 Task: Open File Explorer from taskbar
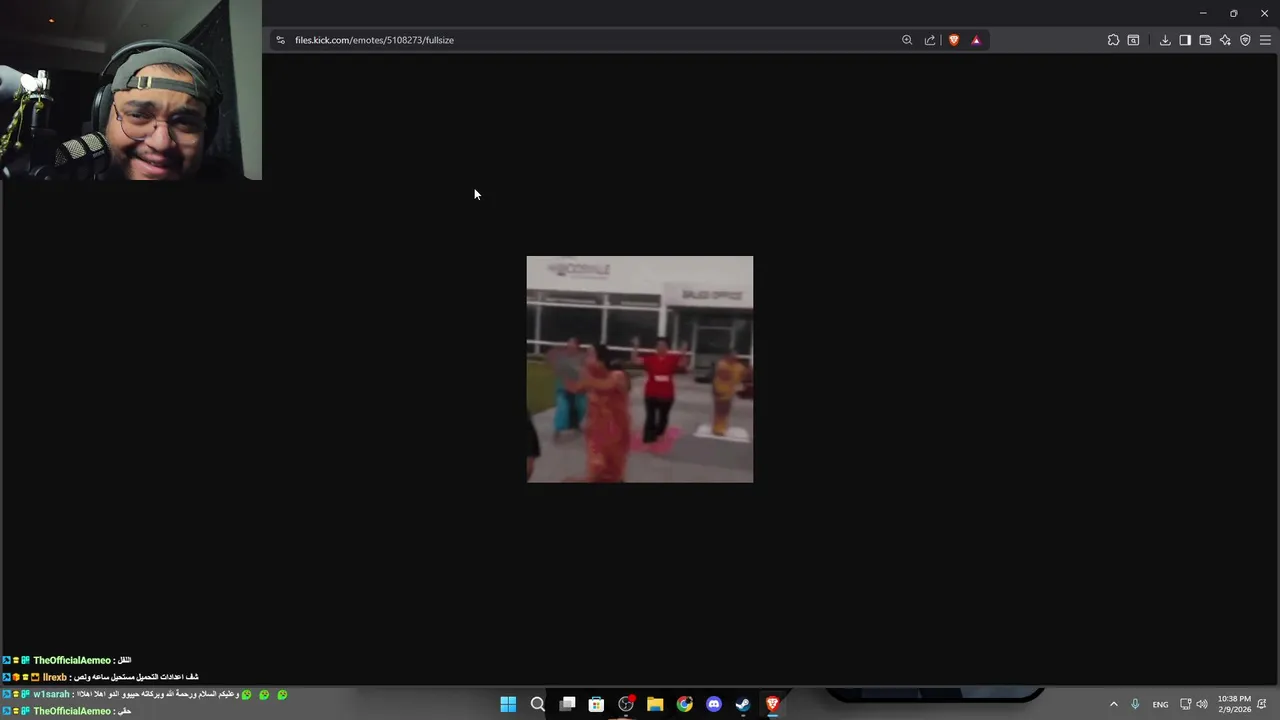(x=655, y=704)
